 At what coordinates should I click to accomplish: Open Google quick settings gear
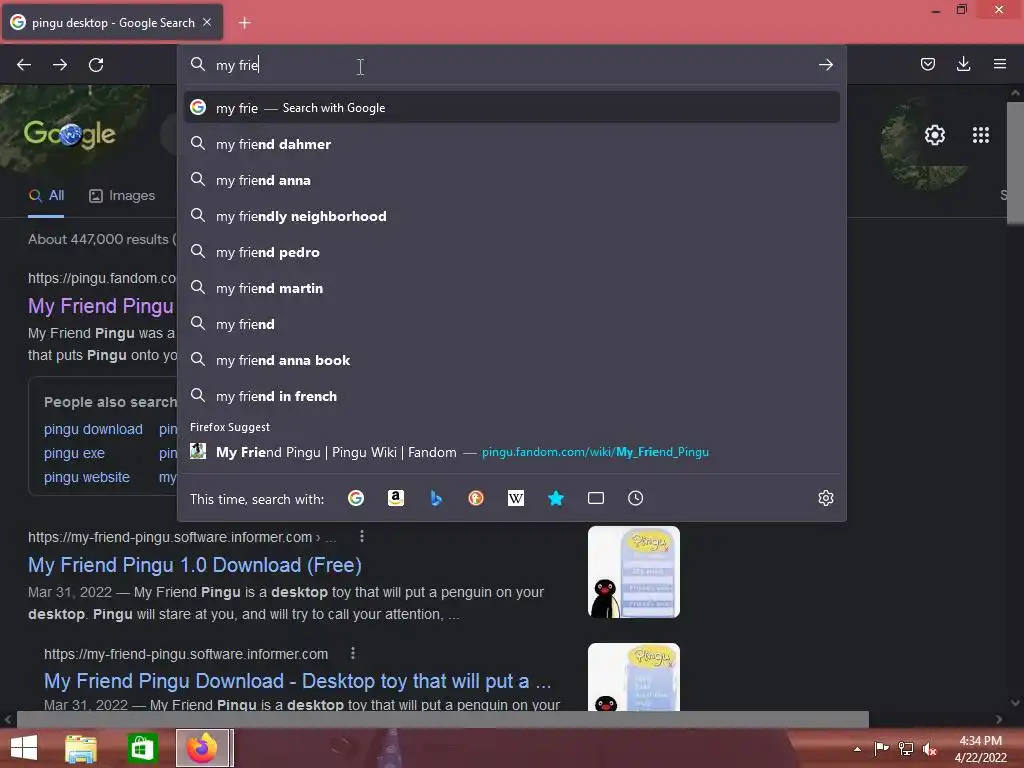935,135
